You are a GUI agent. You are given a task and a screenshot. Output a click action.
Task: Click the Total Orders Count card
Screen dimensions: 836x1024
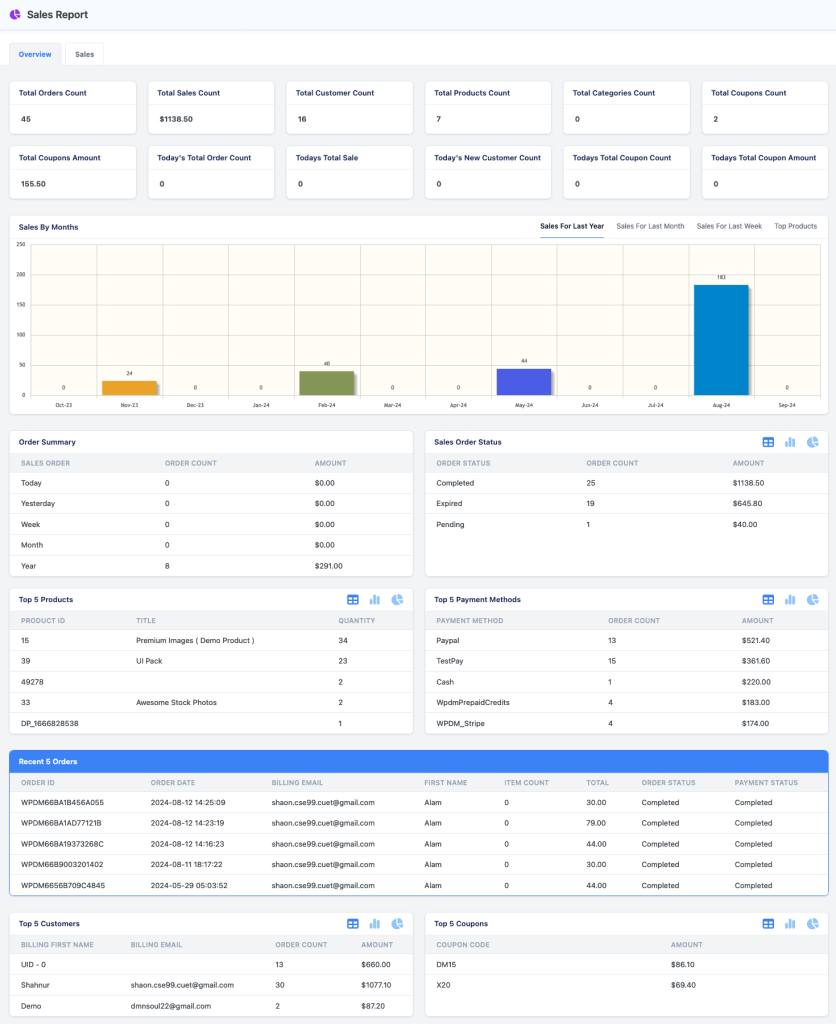[72, 107]
